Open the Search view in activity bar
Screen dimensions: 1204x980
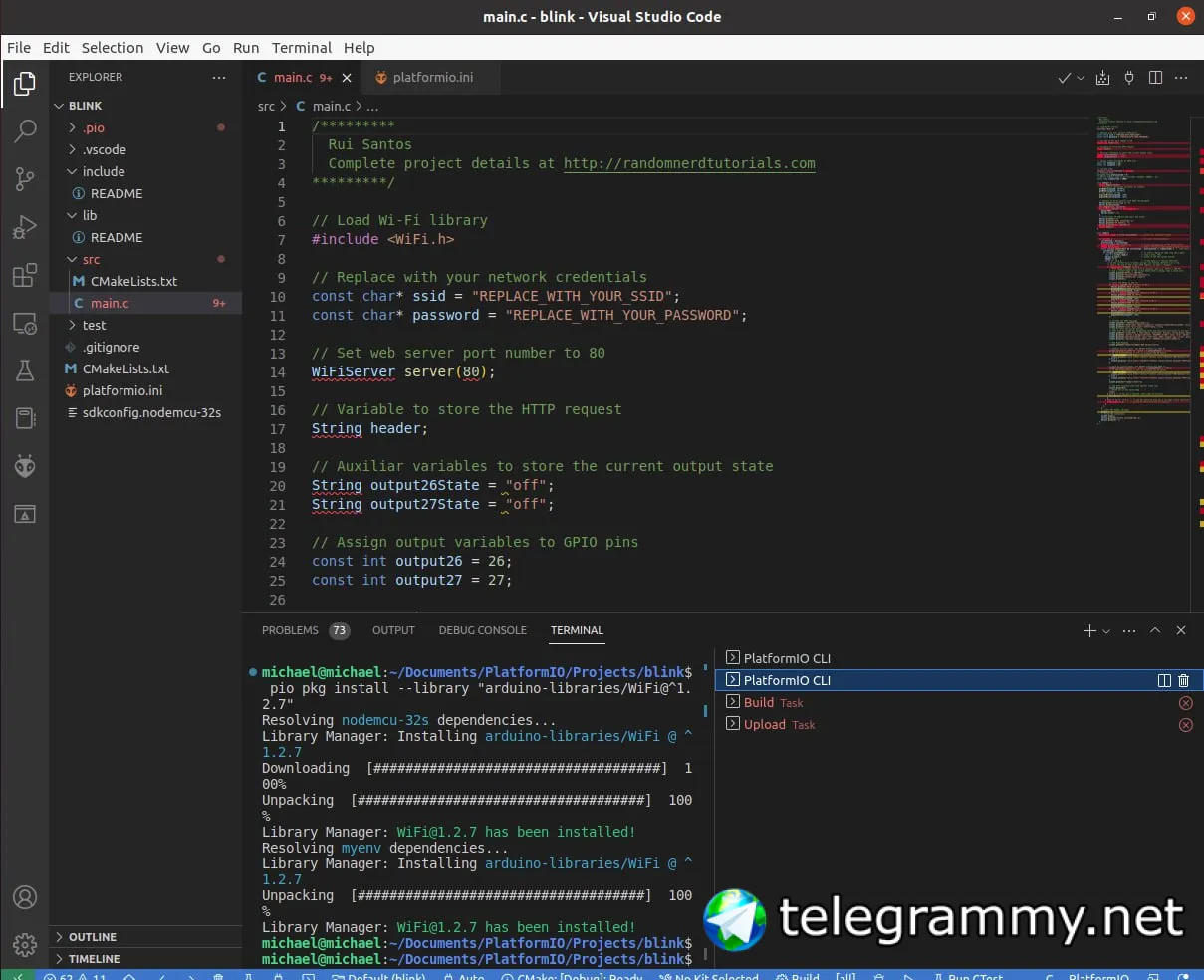point(25,130)
